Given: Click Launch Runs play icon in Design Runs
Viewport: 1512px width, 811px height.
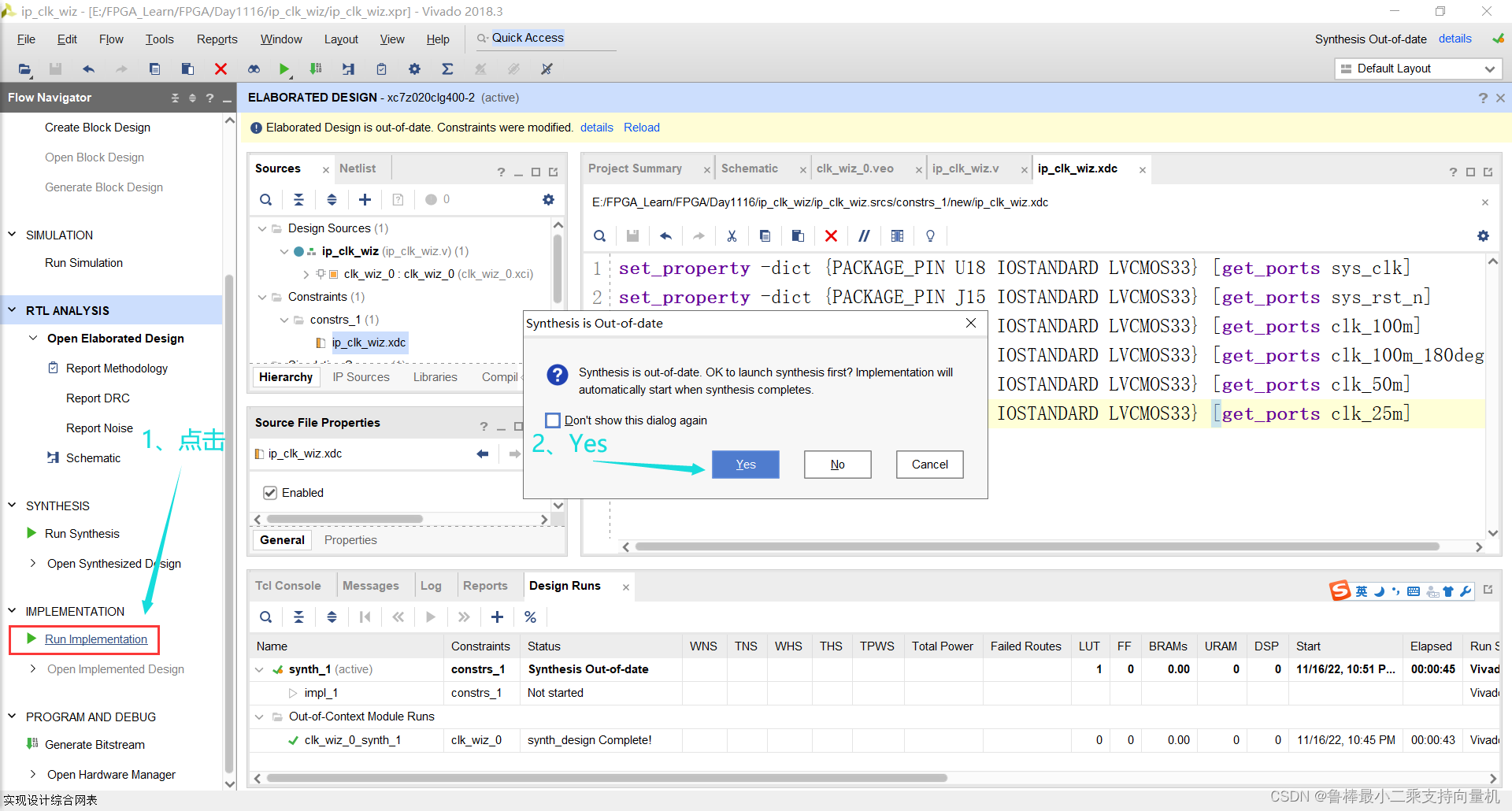Looking at the screenshot, I should (431, 617).
